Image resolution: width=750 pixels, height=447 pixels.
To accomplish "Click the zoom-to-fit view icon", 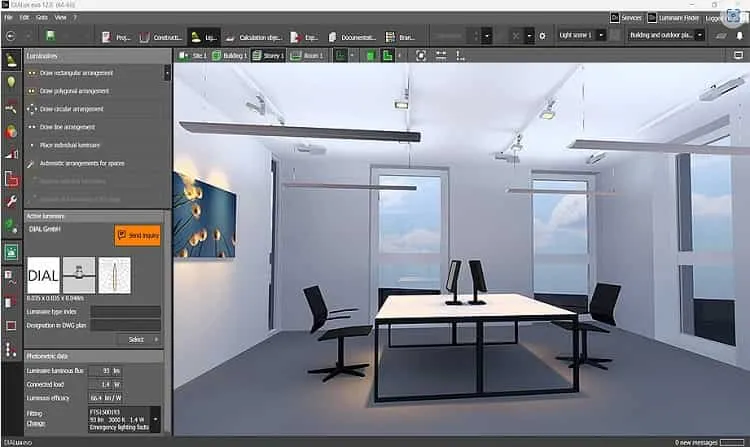I will pos(420,56).
